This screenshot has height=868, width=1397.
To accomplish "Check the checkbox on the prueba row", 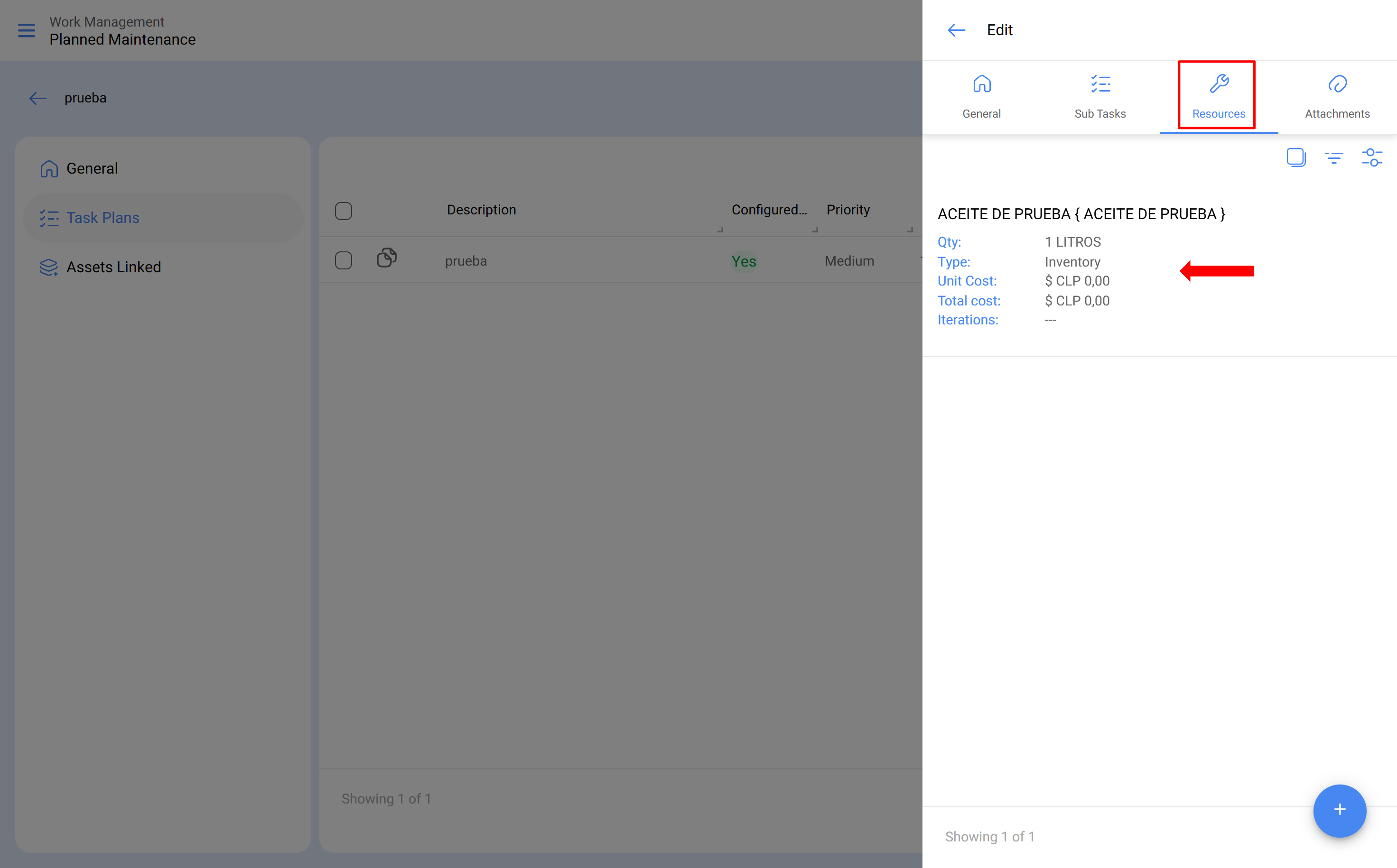I will click(344, 260).
